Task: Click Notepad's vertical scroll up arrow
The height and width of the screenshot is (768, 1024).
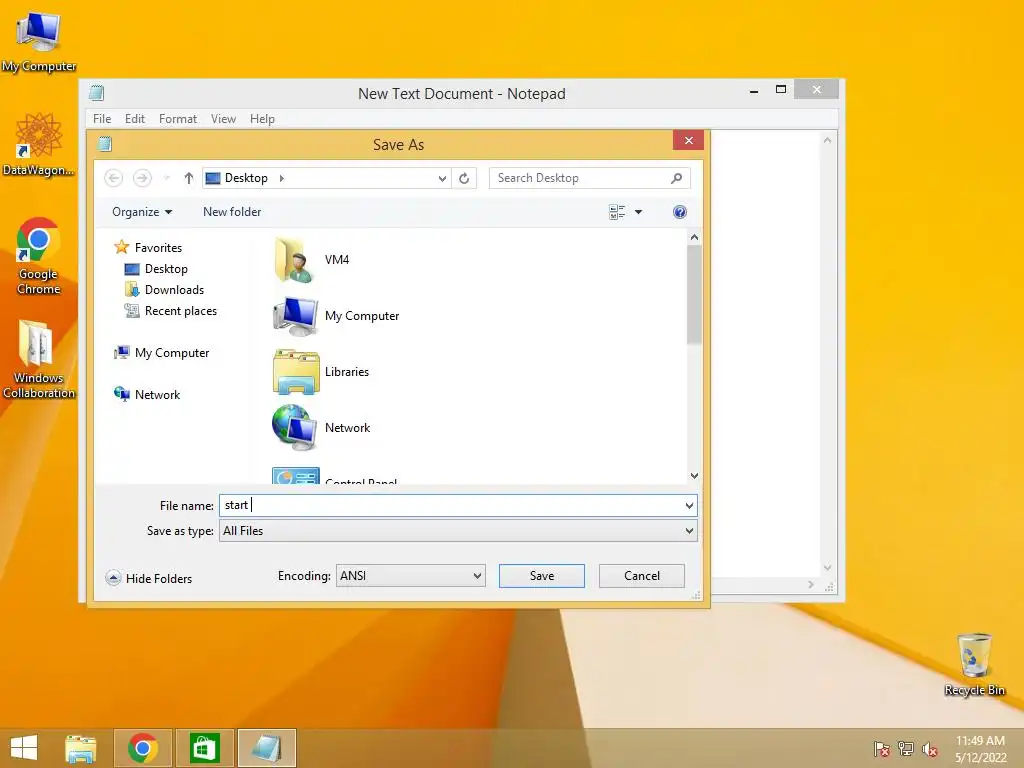Action: point(827,140)
